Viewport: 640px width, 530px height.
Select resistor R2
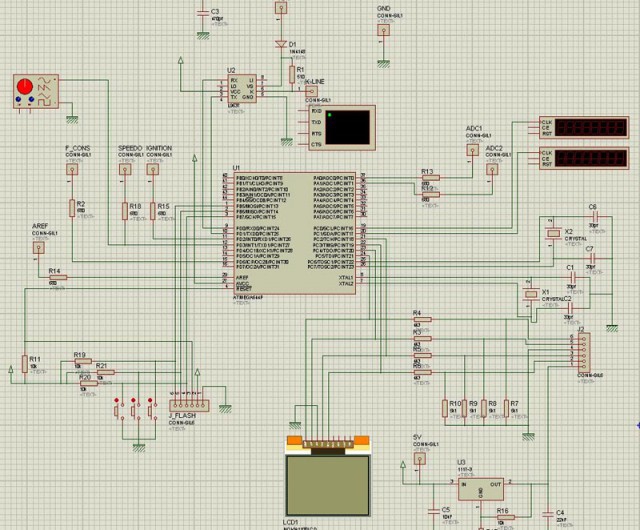tap(72, 208)
